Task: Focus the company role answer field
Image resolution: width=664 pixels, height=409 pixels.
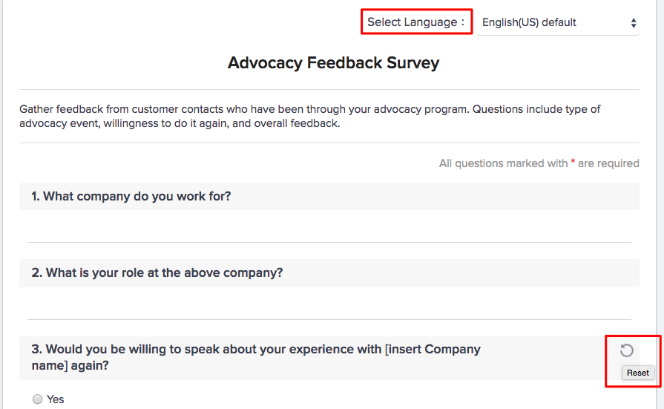Action: 329,306
